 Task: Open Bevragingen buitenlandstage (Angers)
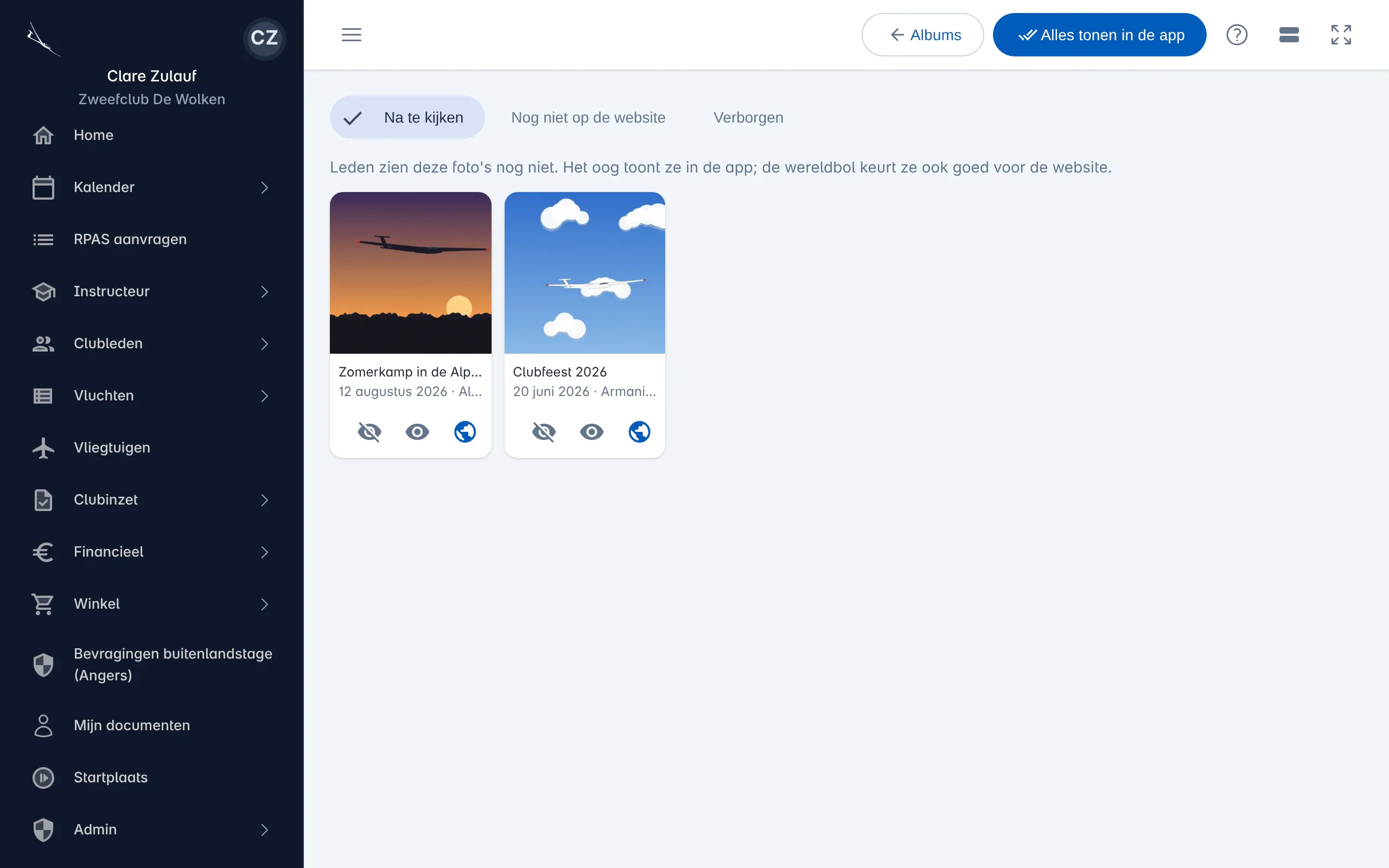pyautogui.click(x=151, y=665)
